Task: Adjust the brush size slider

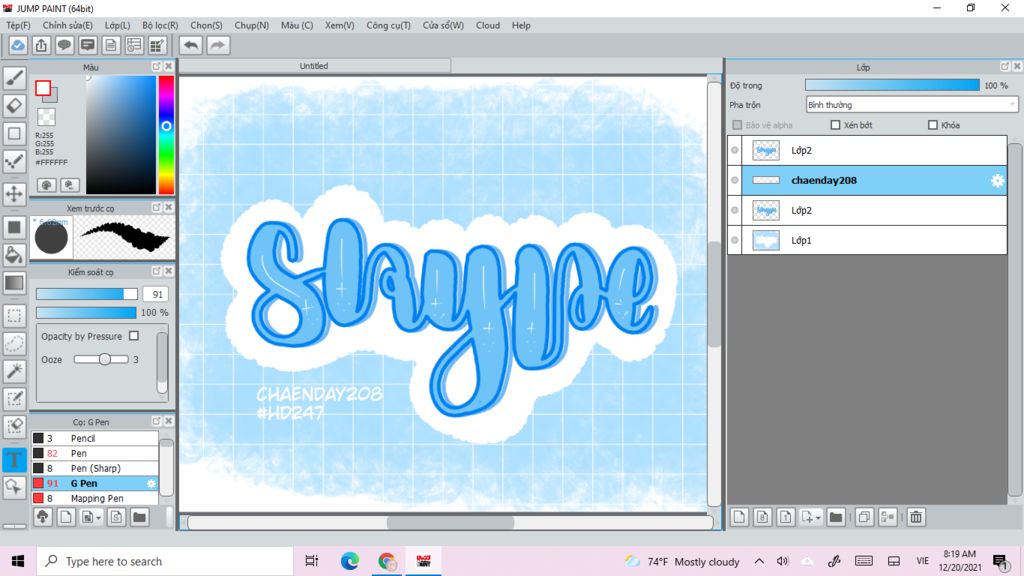Action: pos(87,295)
